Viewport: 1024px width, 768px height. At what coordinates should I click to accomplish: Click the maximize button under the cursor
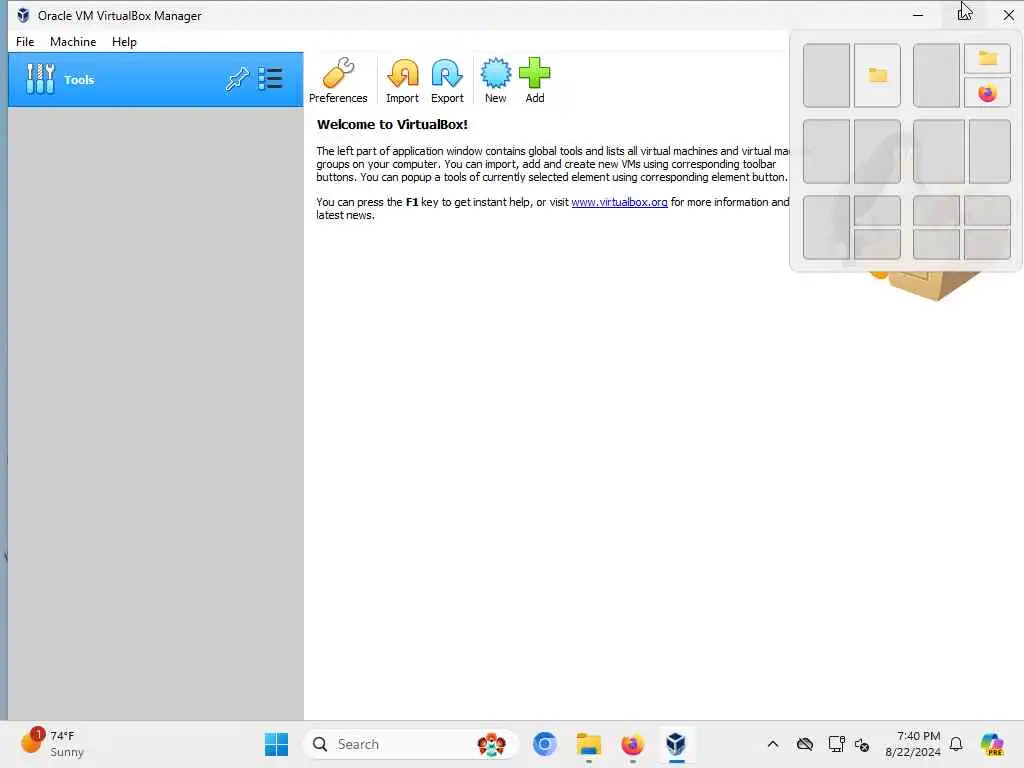coord(963,15)
